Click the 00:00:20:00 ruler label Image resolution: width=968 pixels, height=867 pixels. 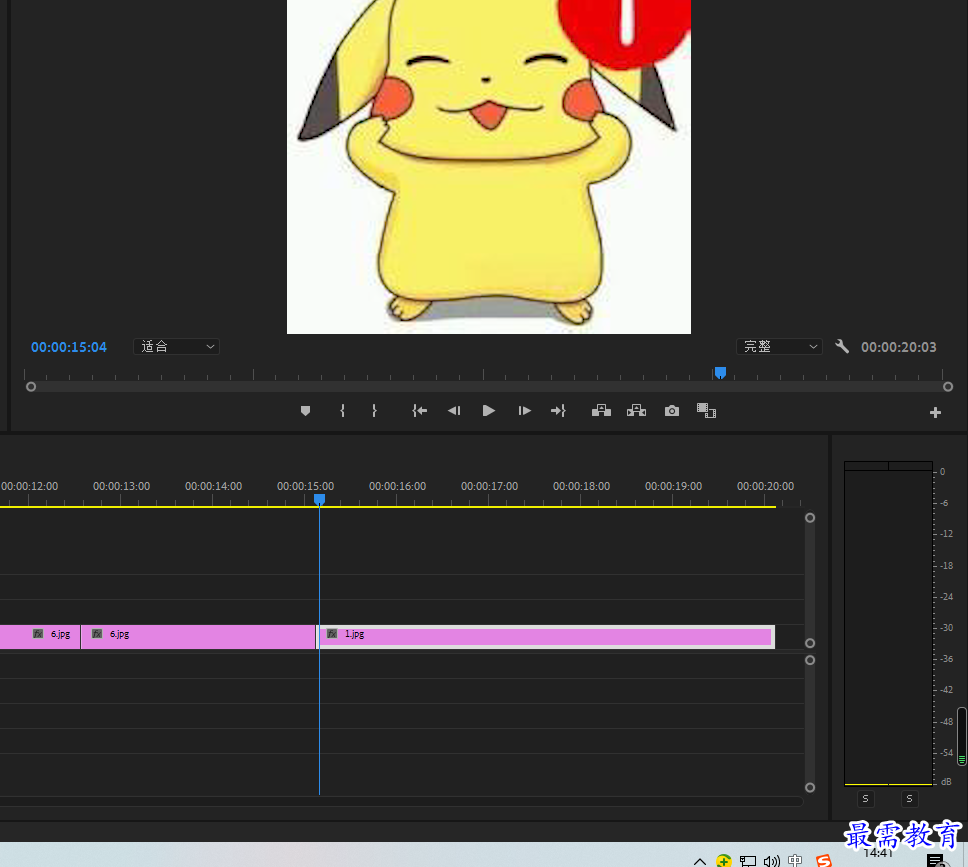click(x=766, y=486)
